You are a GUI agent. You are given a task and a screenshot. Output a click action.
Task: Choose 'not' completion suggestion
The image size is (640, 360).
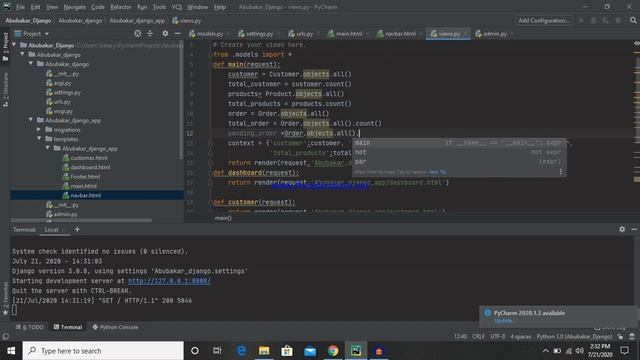click(459, 152)
